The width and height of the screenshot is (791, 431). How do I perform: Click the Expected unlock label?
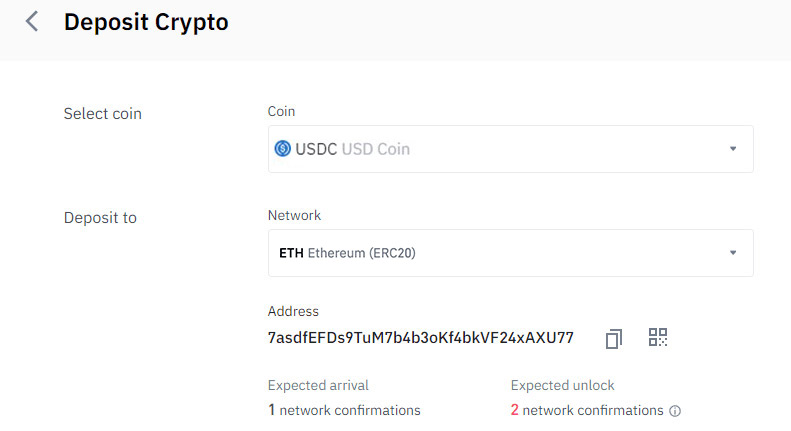tap(562, 385)
